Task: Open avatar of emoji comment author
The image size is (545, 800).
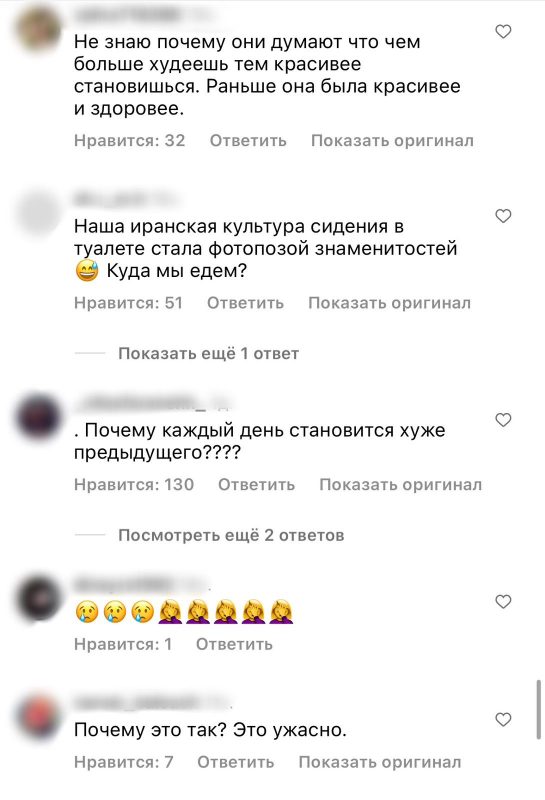Action: tap(38, 597)
